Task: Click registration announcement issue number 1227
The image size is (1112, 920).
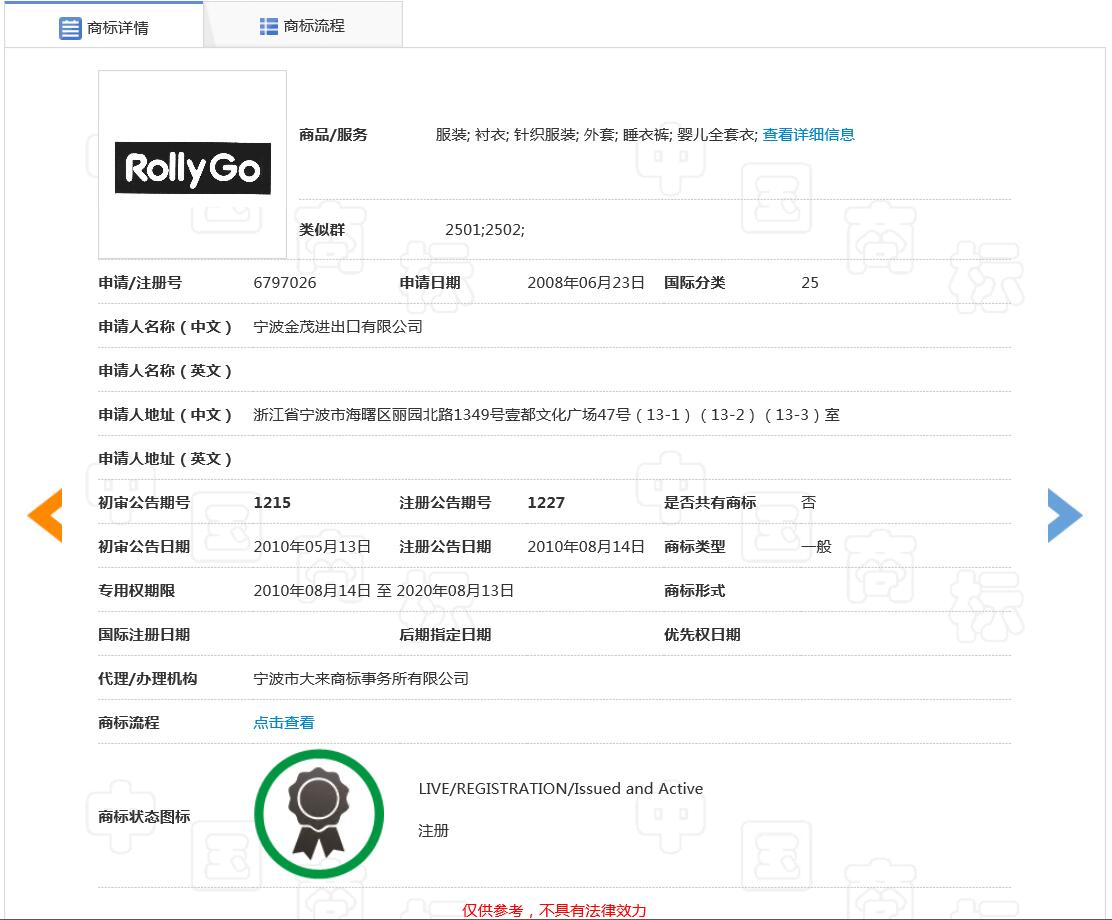Action: (546, 503)
